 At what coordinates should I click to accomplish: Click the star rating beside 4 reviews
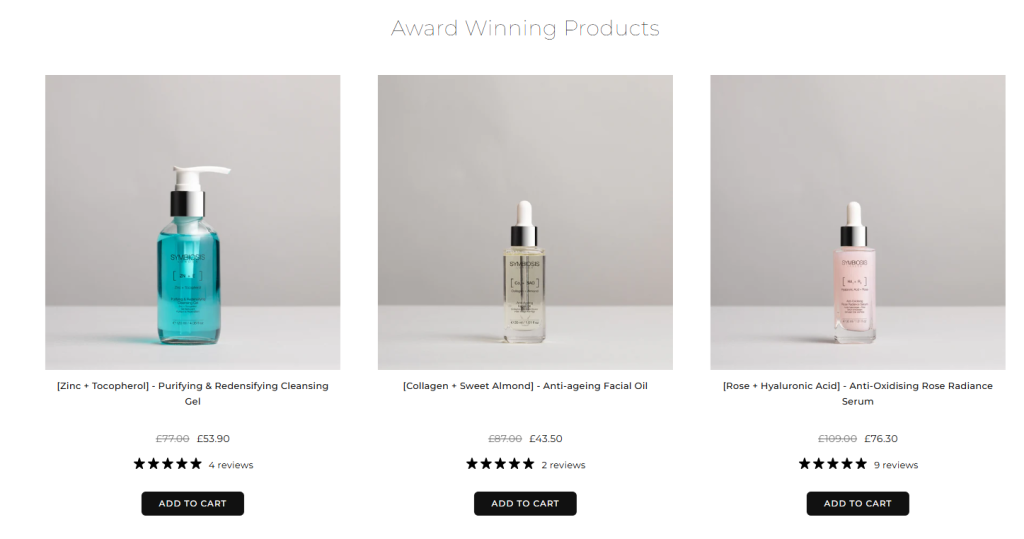click(168, 464)
